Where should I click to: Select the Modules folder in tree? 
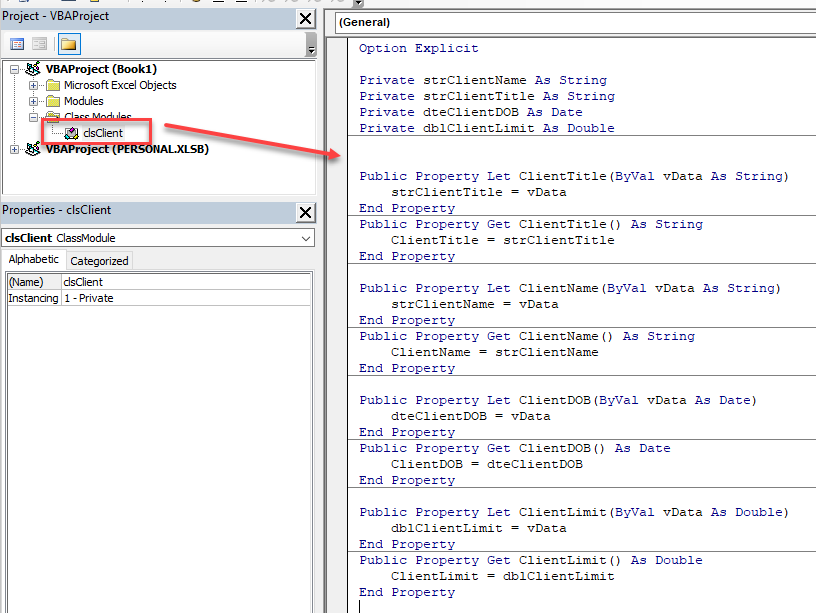pyautogui.click(x=84, y=101)
